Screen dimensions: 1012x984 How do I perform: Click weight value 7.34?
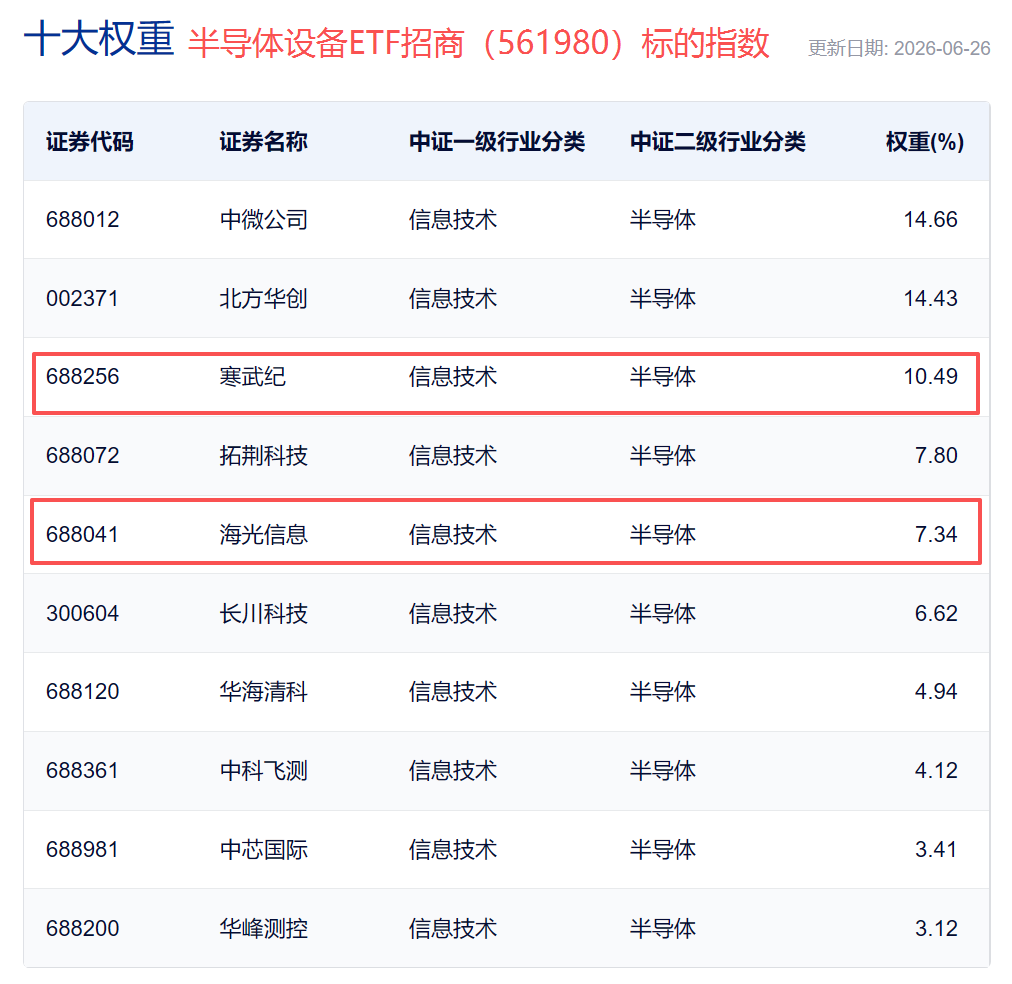(936, 535)
